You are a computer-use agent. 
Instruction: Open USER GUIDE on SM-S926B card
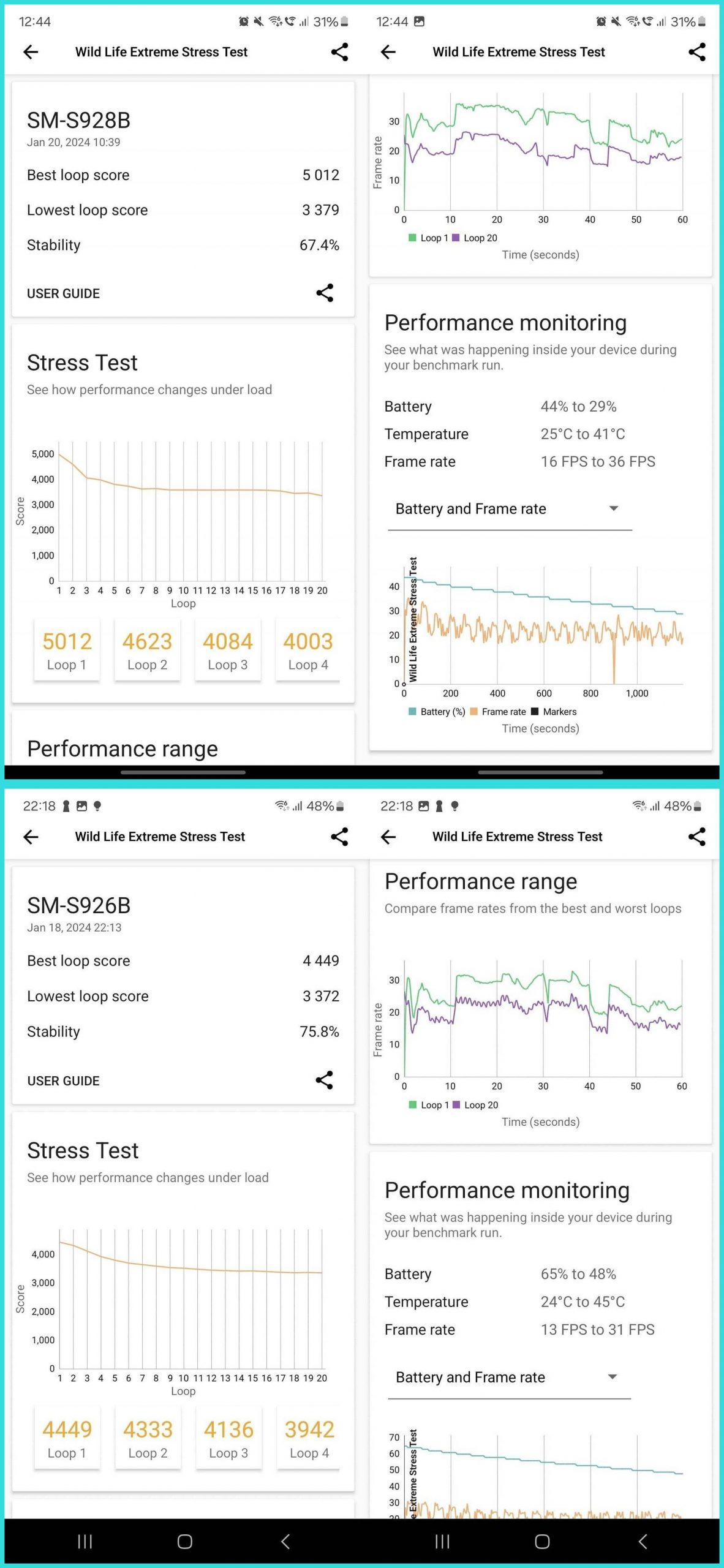click(63, 1080)
